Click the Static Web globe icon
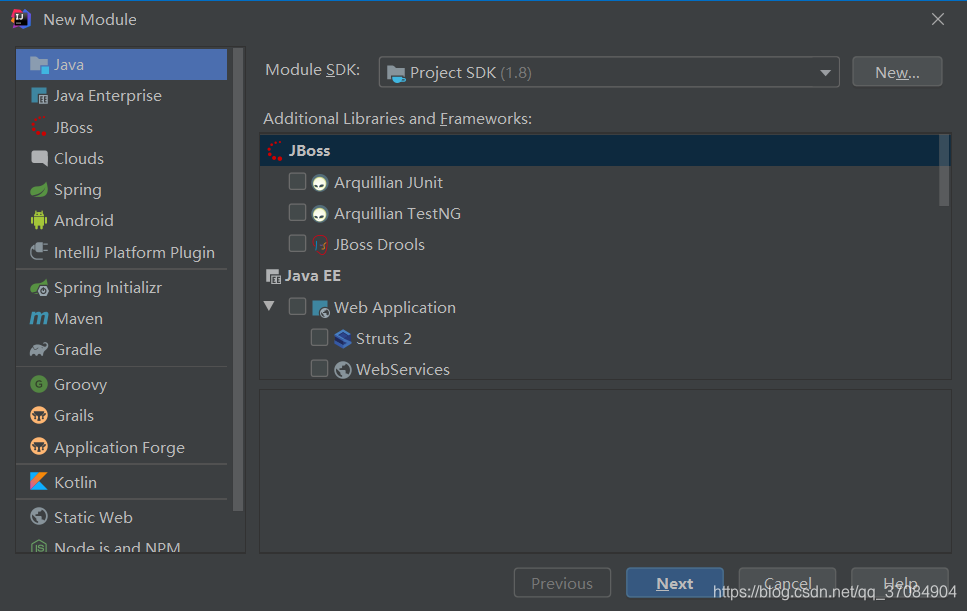Viewport: 967px width, 611px height. [x=39, y=516]
